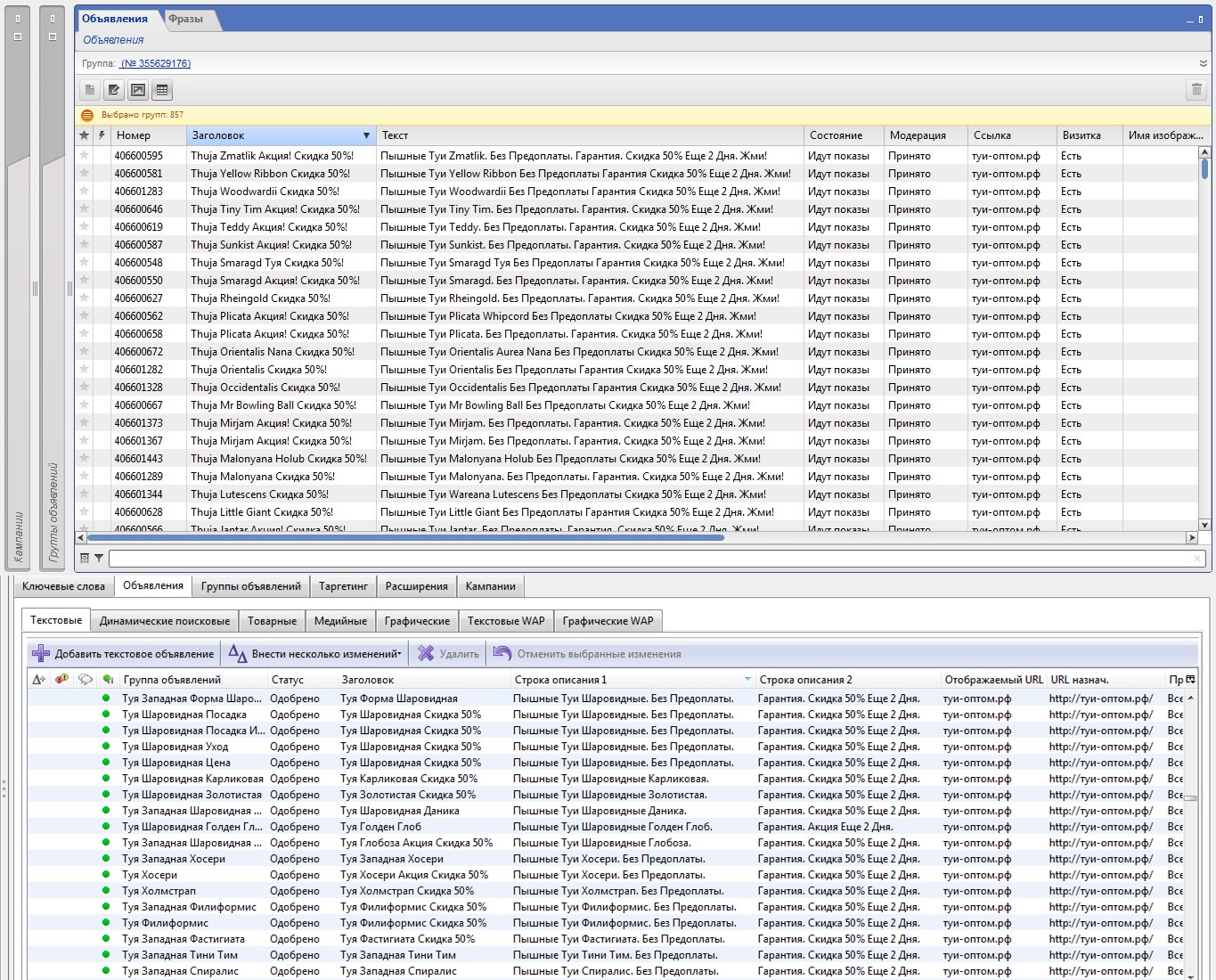Open the Кампании tab in lower panel
Viewport: 1216px width, 980px height.
491,586
